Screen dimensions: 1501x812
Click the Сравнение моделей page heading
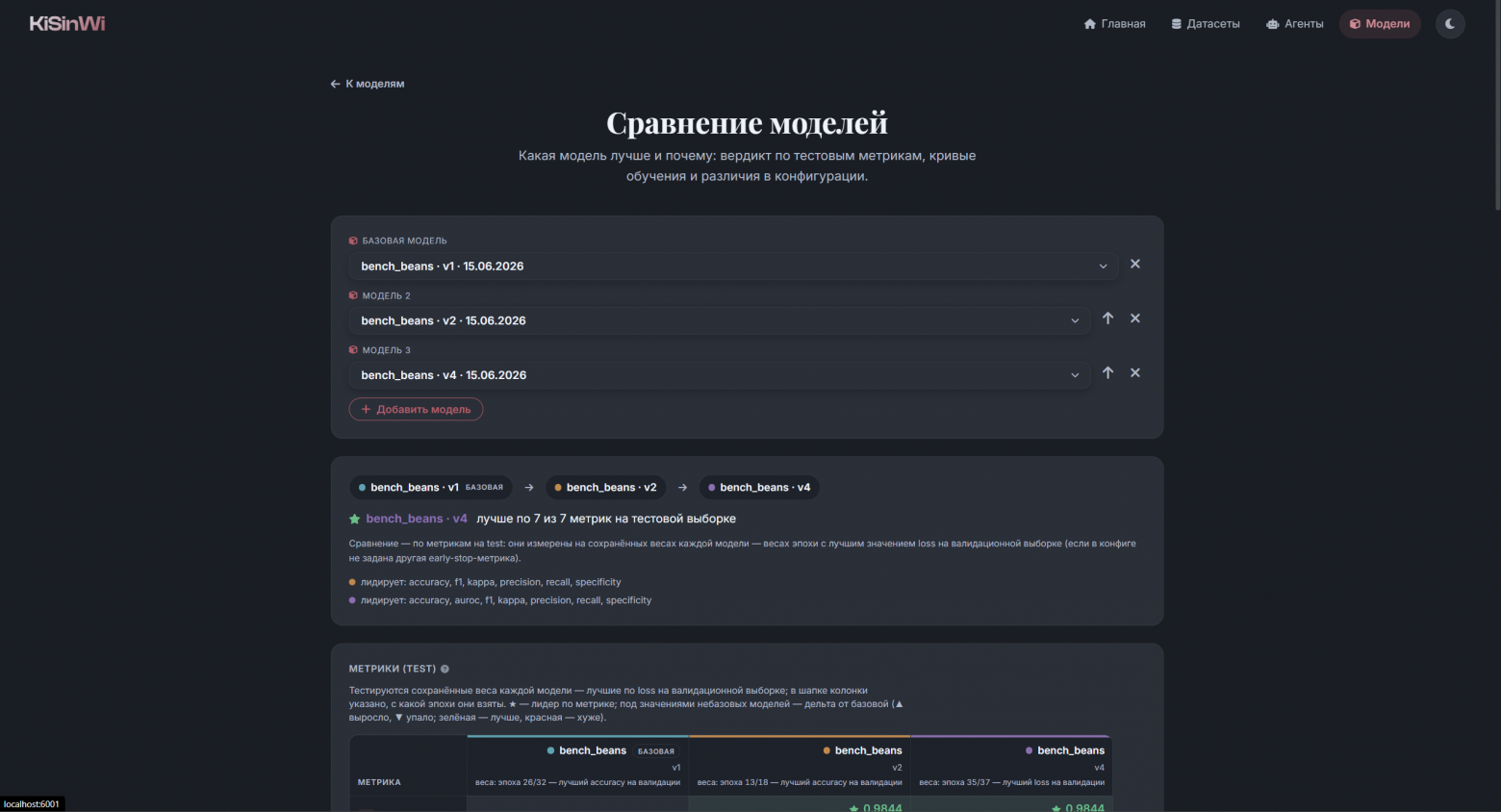pos(747,123)
